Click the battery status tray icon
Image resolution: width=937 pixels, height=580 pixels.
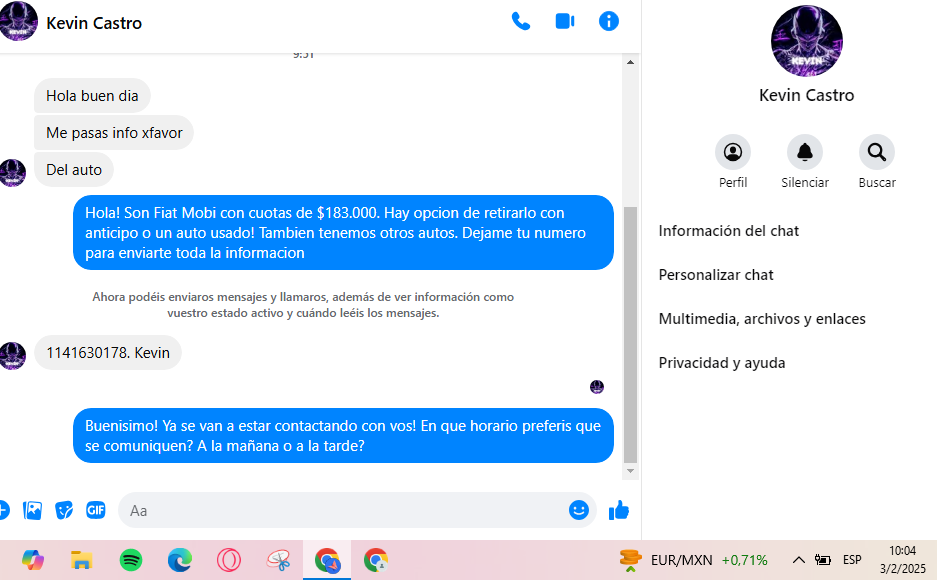tap(823, 560)
